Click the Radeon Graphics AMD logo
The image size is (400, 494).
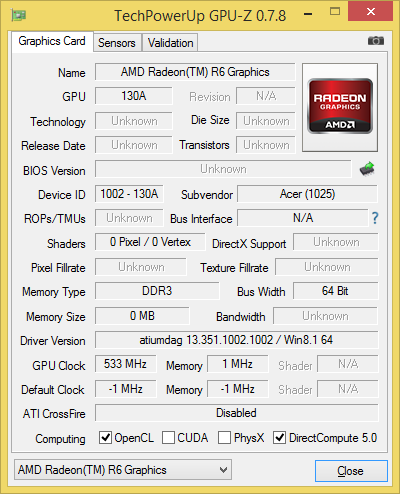pos(340,107)
